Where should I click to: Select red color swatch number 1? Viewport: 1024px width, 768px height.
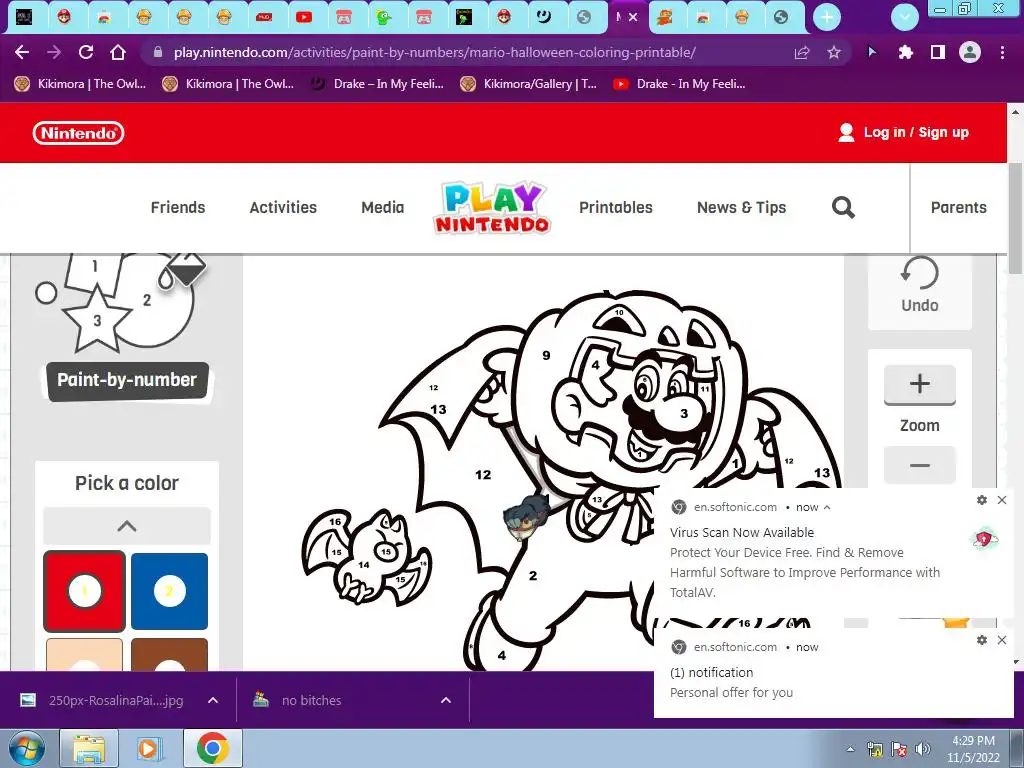[x=84, y=592]
